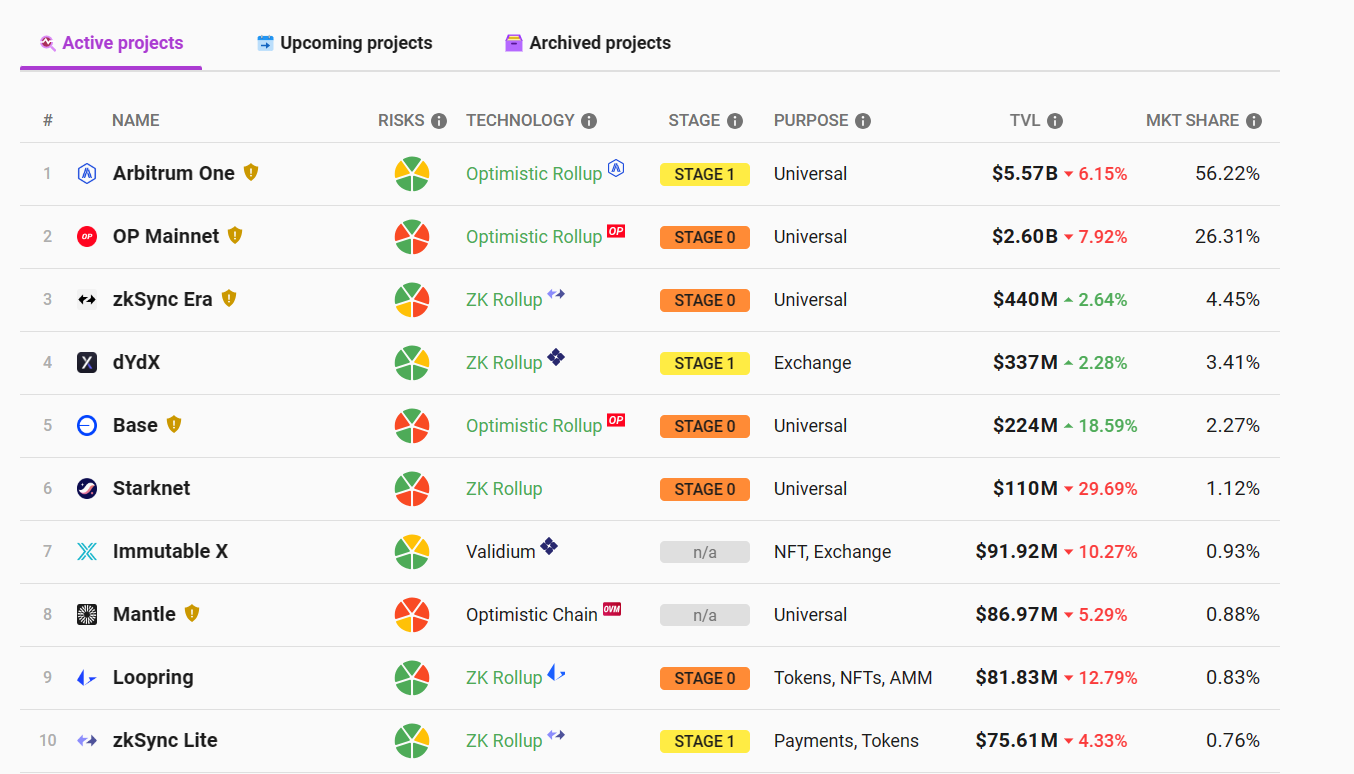Click the OVM badge beside Optimistic Chain
1354x774 pixels.
pyautogui.click(x=612, y=610)
